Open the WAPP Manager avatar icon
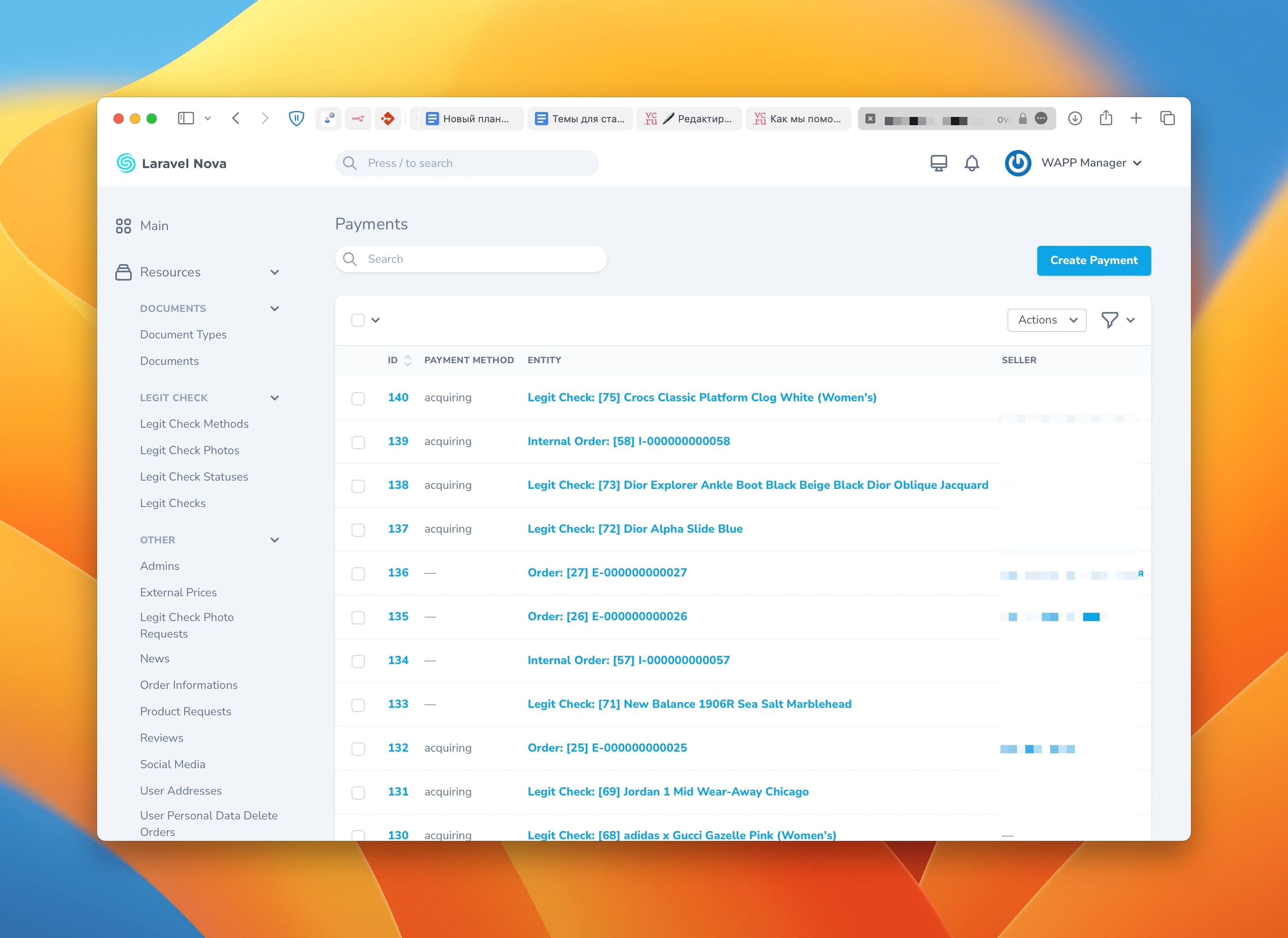This screenshot has height=938, width=1288. (x=1018, y=163)
